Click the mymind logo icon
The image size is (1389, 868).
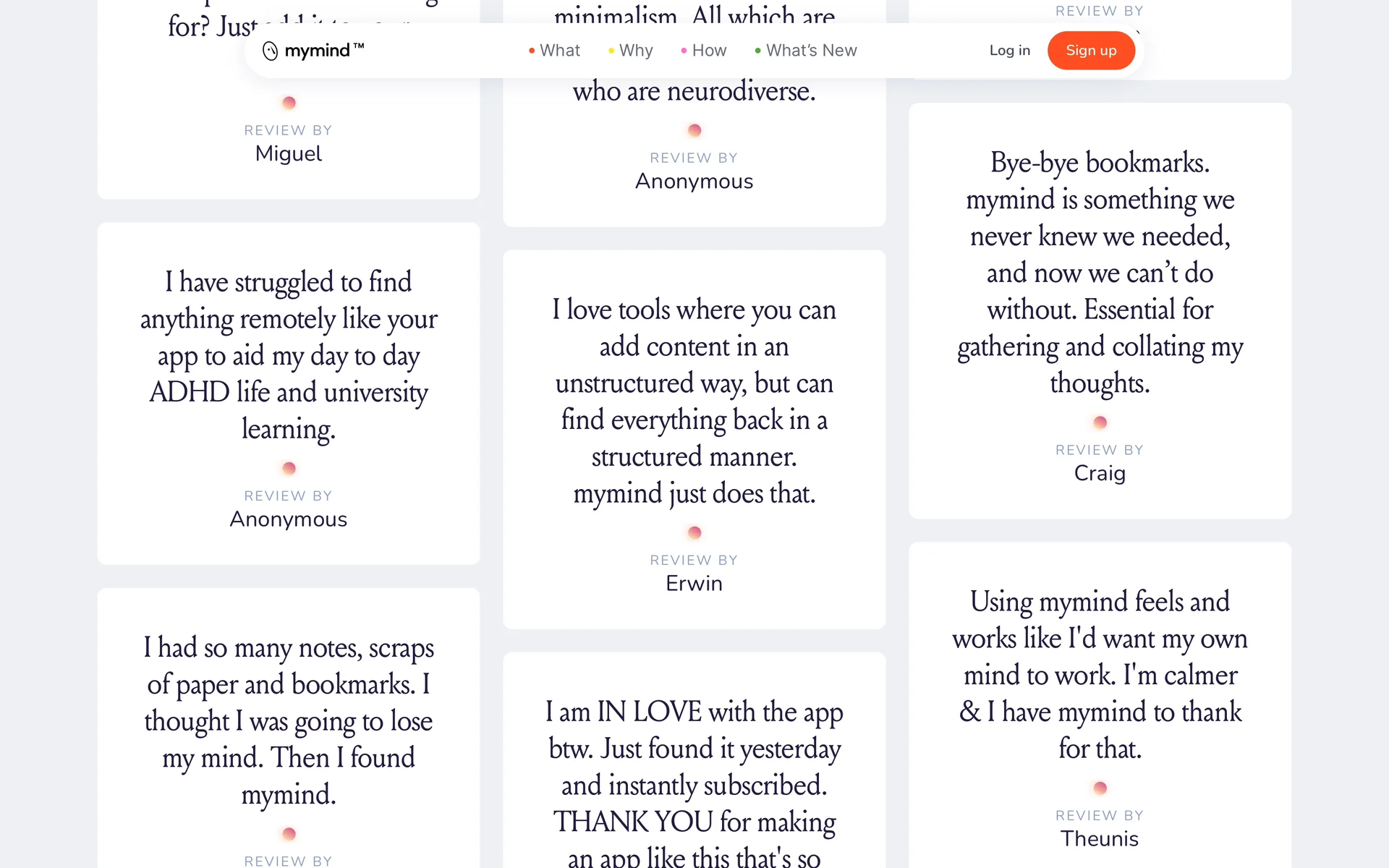pyautogui.click(x=270, y=51)
